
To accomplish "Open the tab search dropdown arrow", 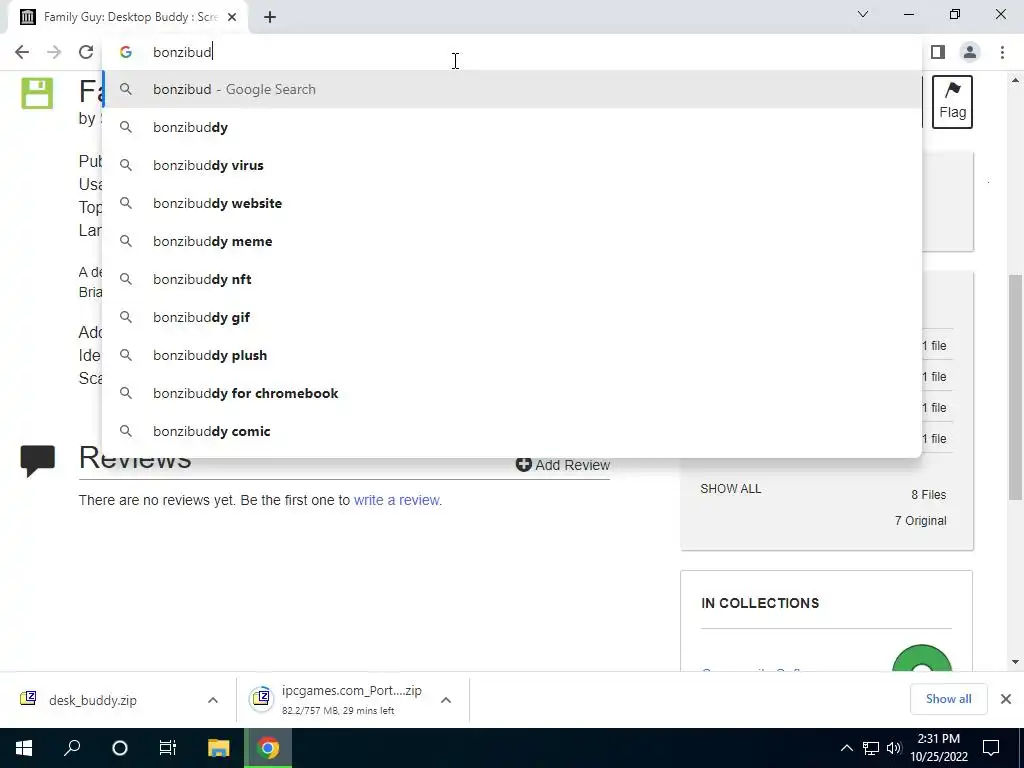I will click(x=863, y=14).
